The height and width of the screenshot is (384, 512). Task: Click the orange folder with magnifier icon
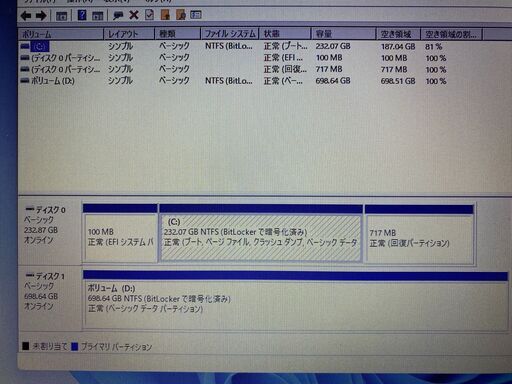coord(180,15)
